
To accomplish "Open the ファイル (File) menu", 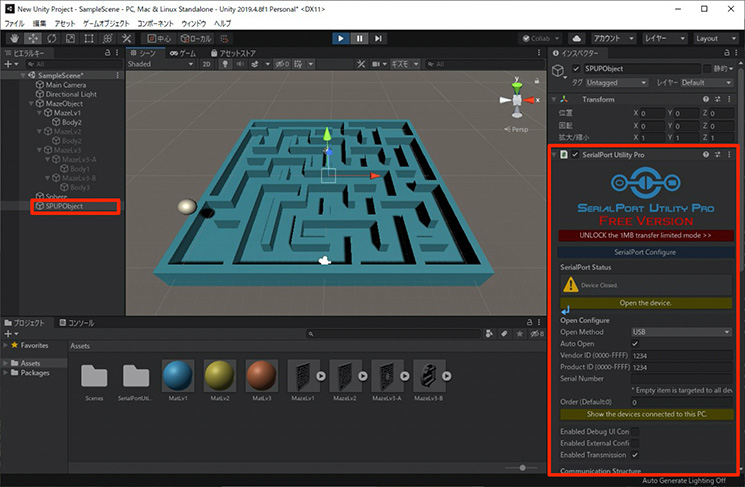I will point(14,23).
